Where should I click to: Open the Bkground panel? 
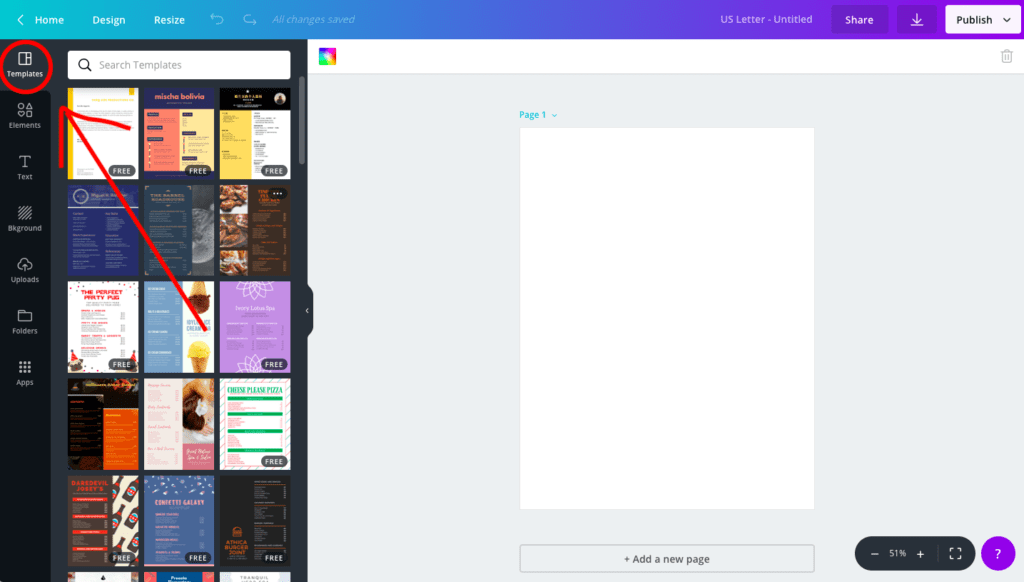pyautogui.click(x=25, y=219)
